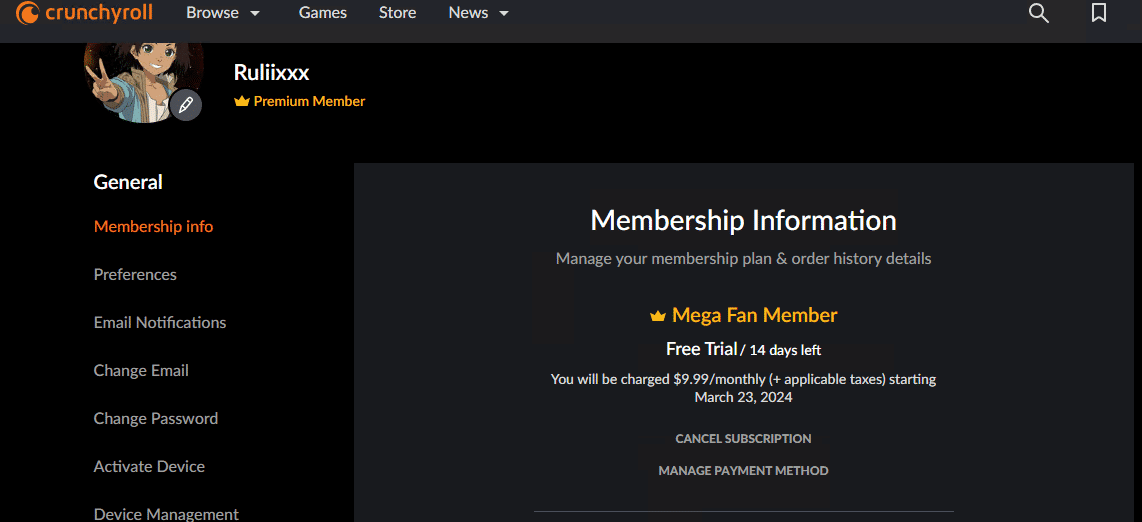The width and height of the screenshot is (1142, 522).
Task: Go to Change Email
Action: pos(141,371)
